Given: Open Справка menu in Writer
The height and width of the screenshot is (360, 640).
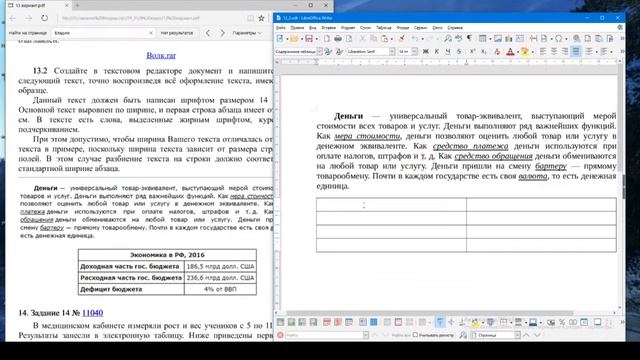Looking at the screenshot, I should (x=455, y=28).
